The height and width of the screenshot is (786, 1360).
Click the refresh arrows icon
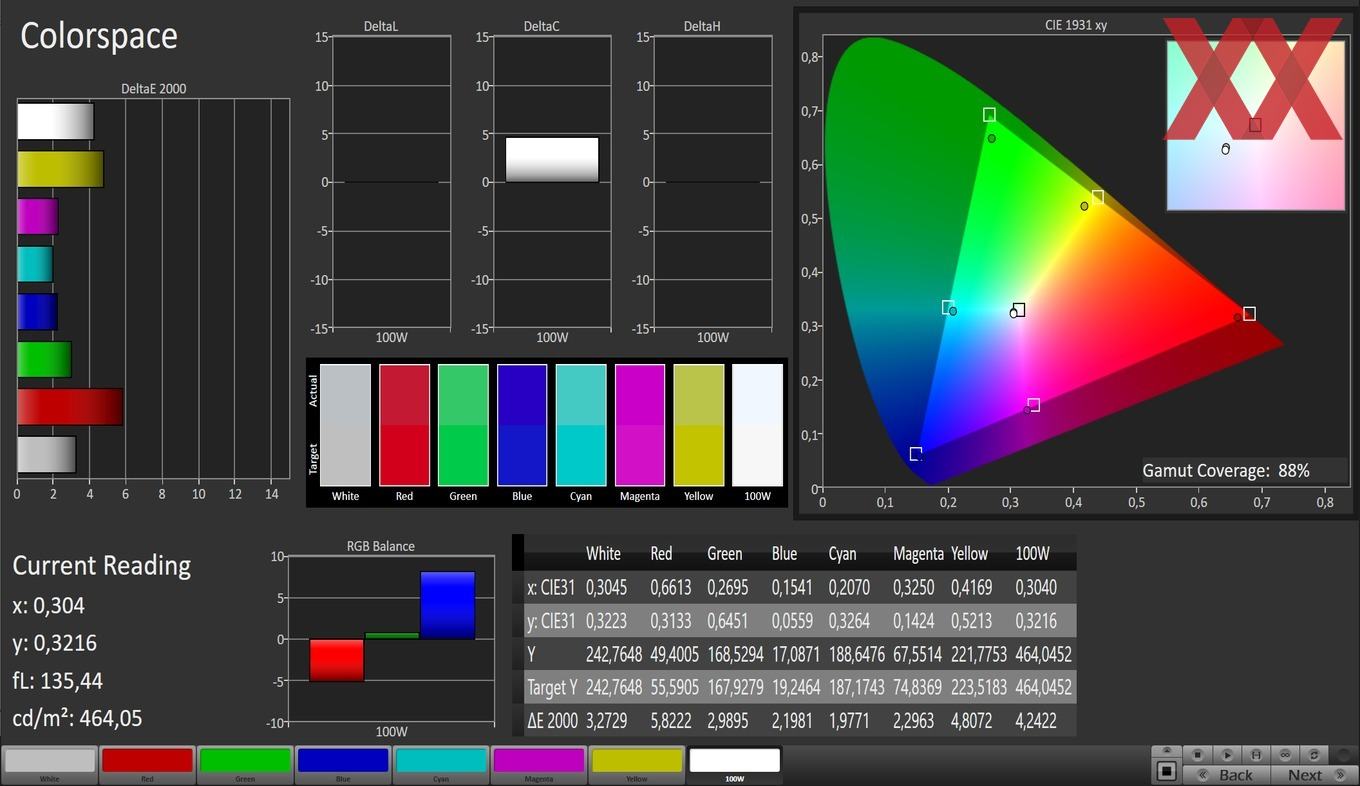tap(1314, 755)
